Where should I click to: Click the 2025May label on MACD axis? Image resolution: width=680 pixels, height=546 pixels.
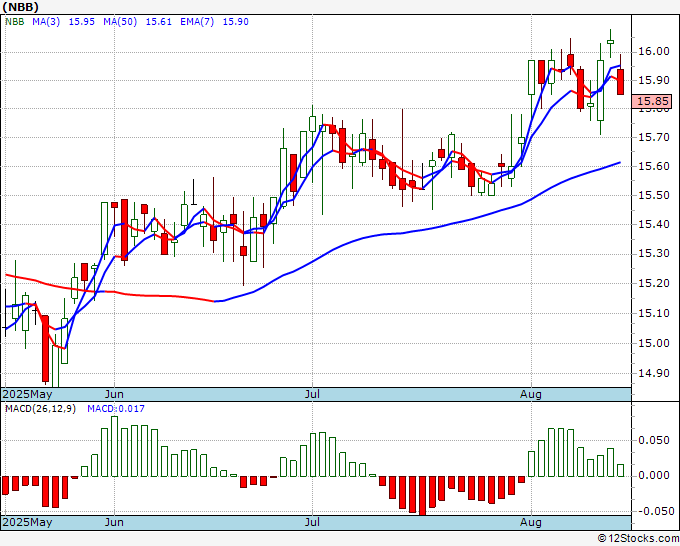(x=27, y=522)
